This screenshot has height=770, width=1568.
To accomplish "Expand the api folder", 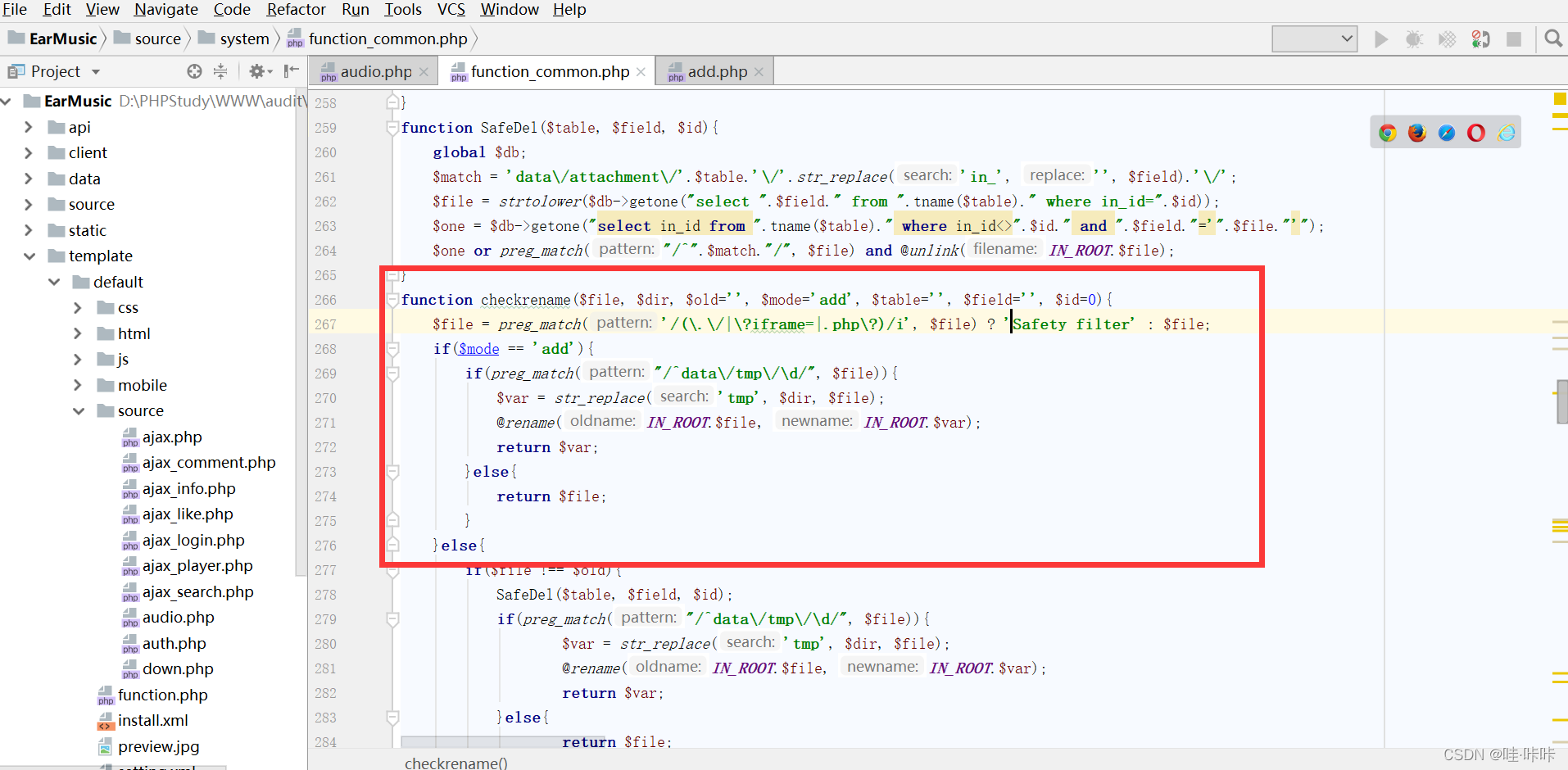I will 29,127.
